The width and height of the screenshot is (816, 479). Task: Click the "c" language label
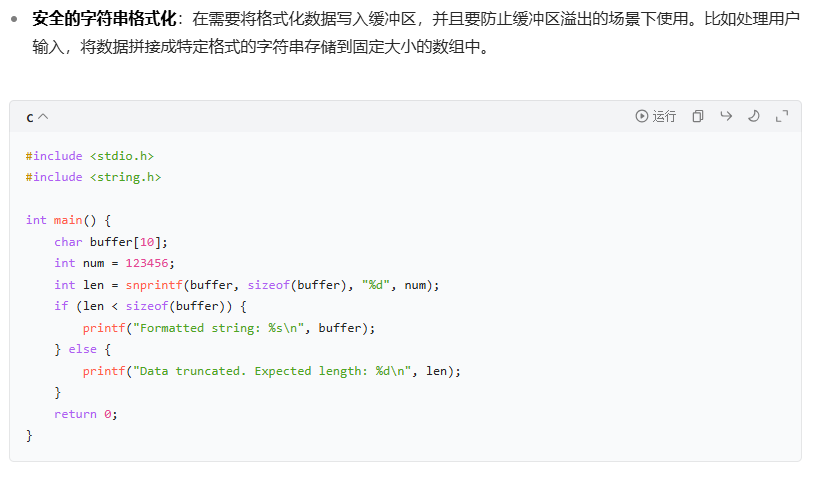(x=30, y=117)
